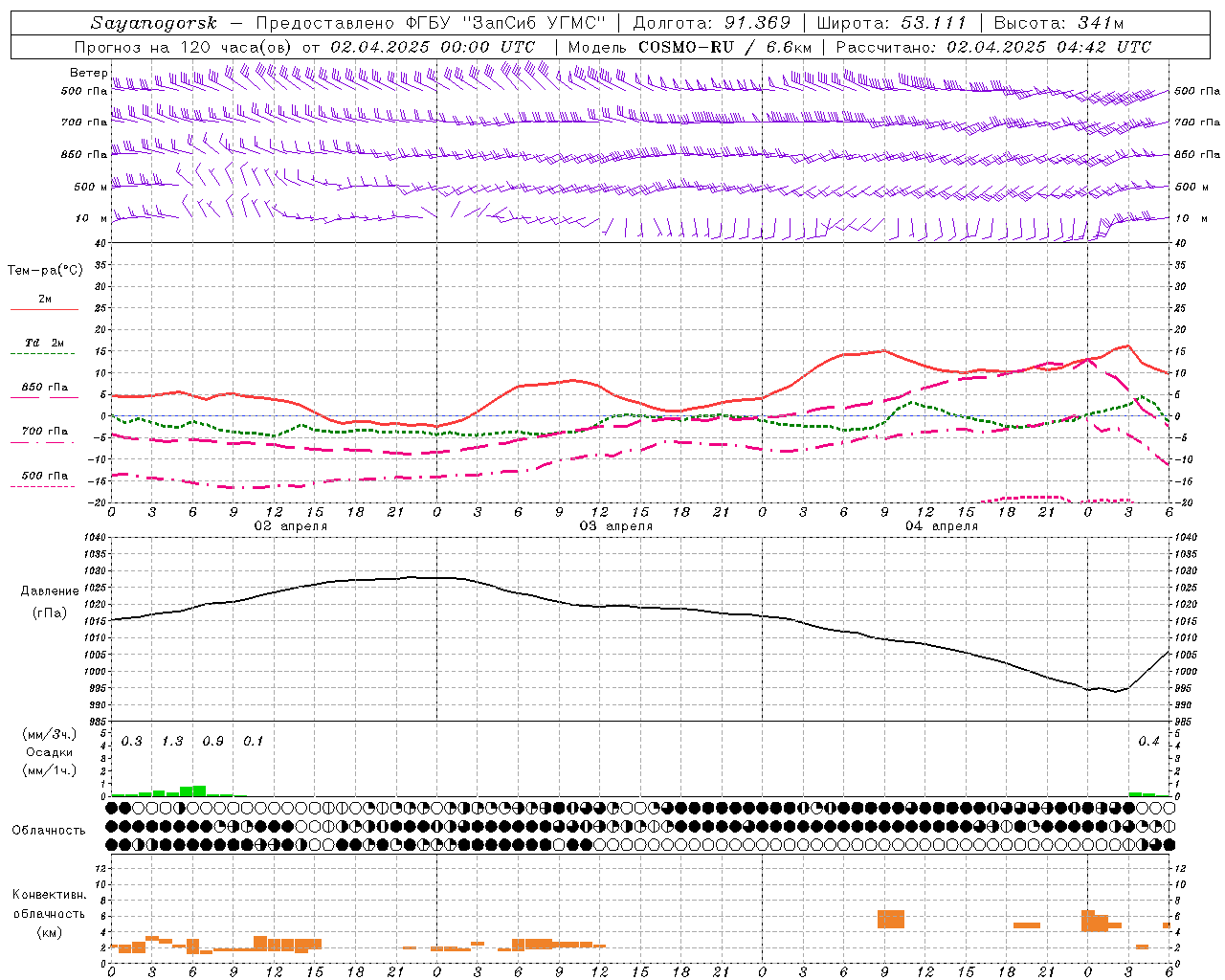Click the 'Прогноз на 120 часа(ов)' forecast text

point(185,47)
